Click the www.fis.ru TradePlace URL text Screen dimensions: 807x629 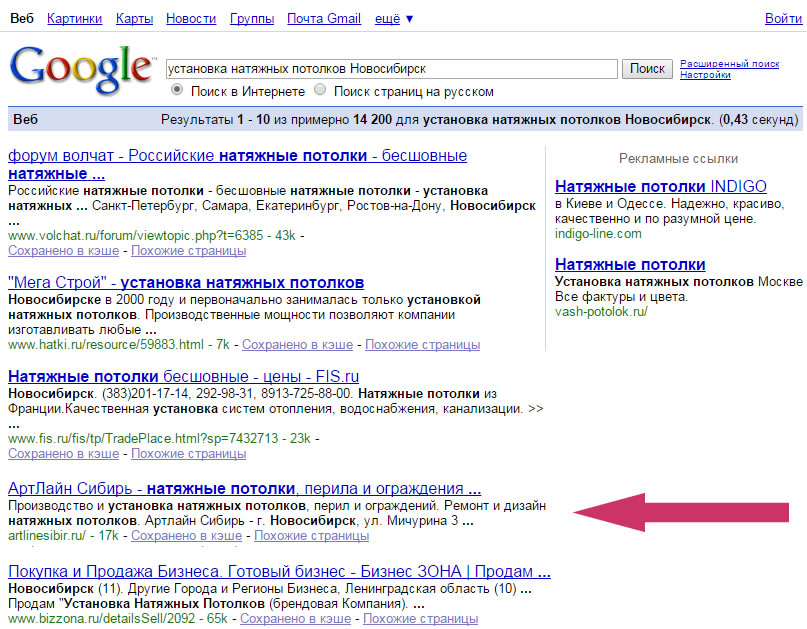(x=143, y=439)
